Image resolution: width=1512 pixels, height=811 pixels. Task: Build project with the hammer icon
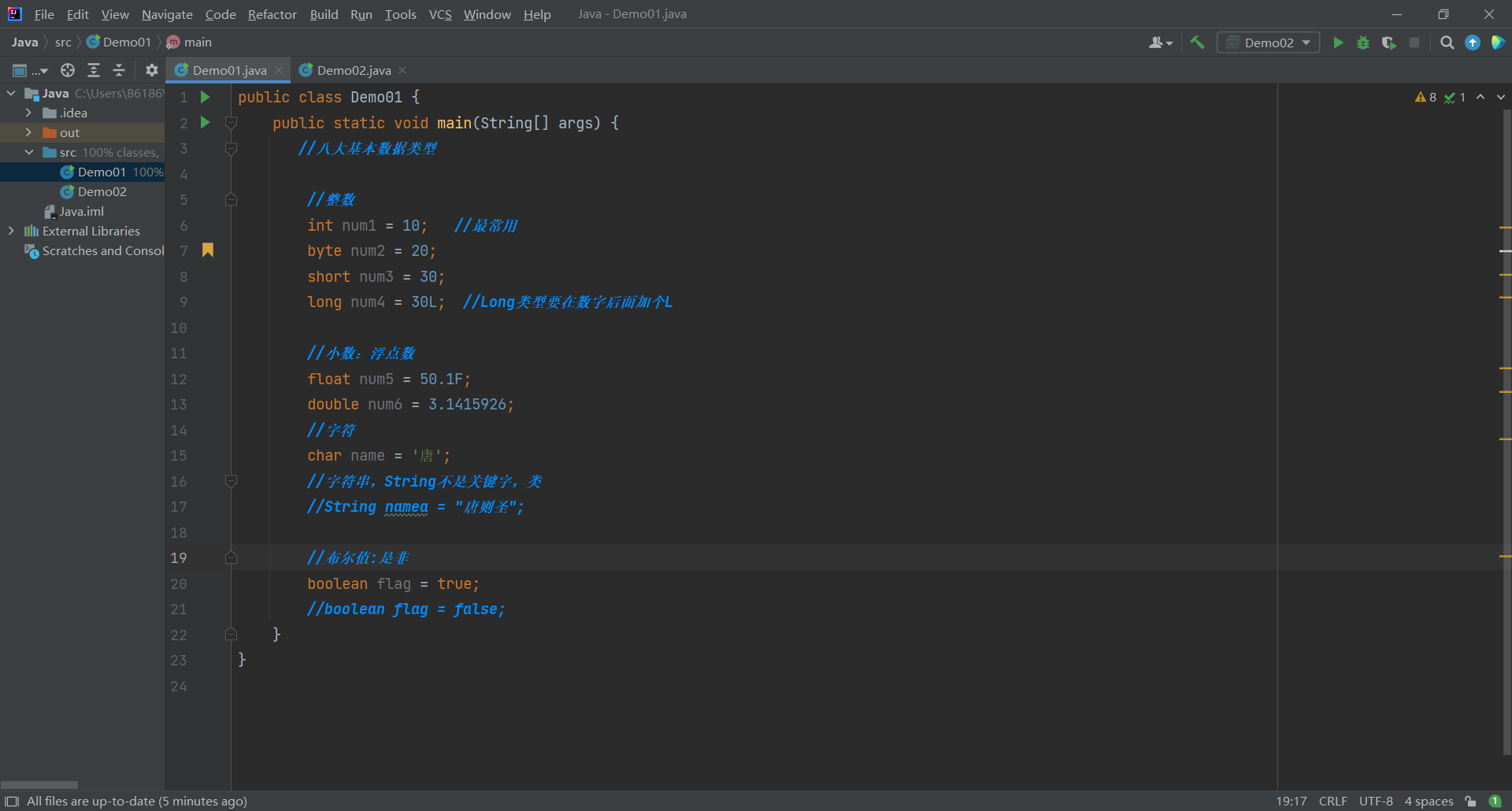coord(1197,43)
